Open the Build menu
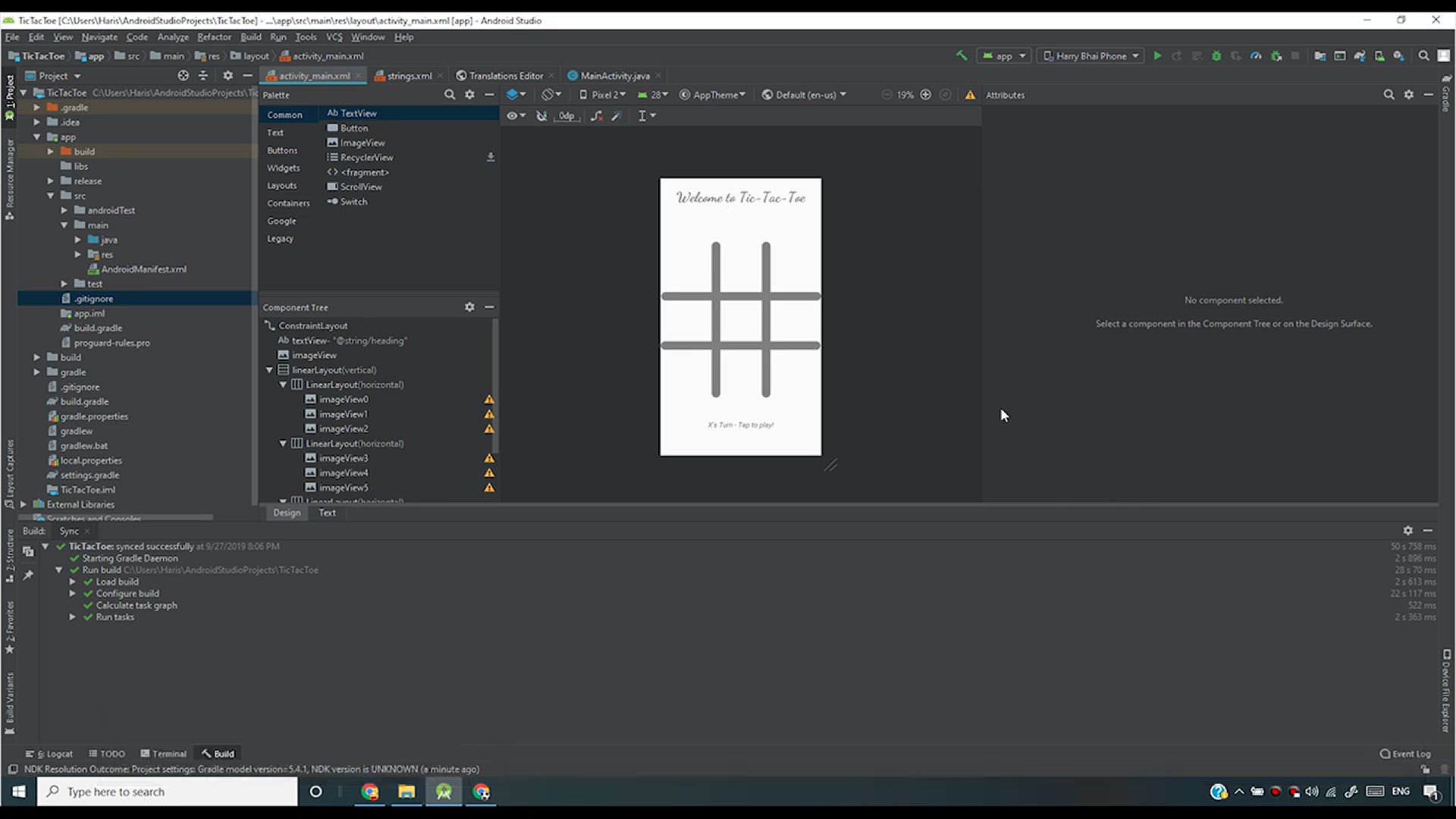1456x819 pixels. [251, 37]
